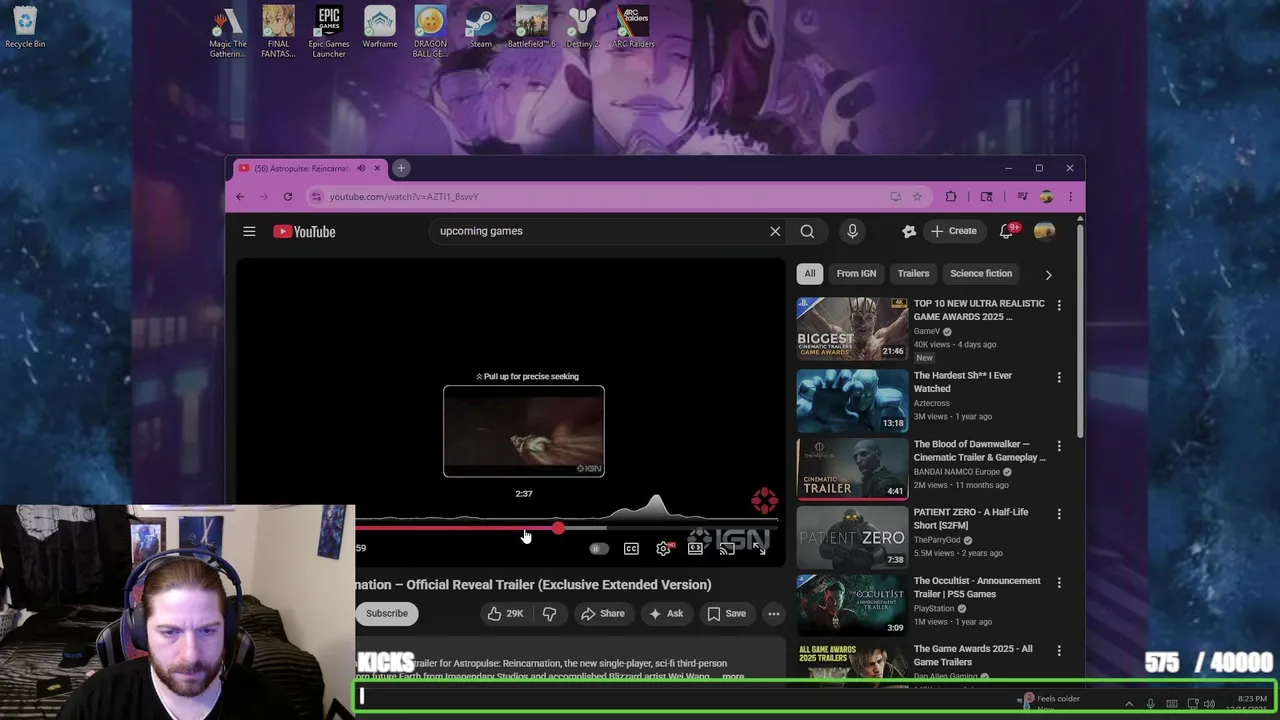The width and height of the screenshot is (1280, 720).
Task: Like the video with 29K likes
Action: [506, 614]
